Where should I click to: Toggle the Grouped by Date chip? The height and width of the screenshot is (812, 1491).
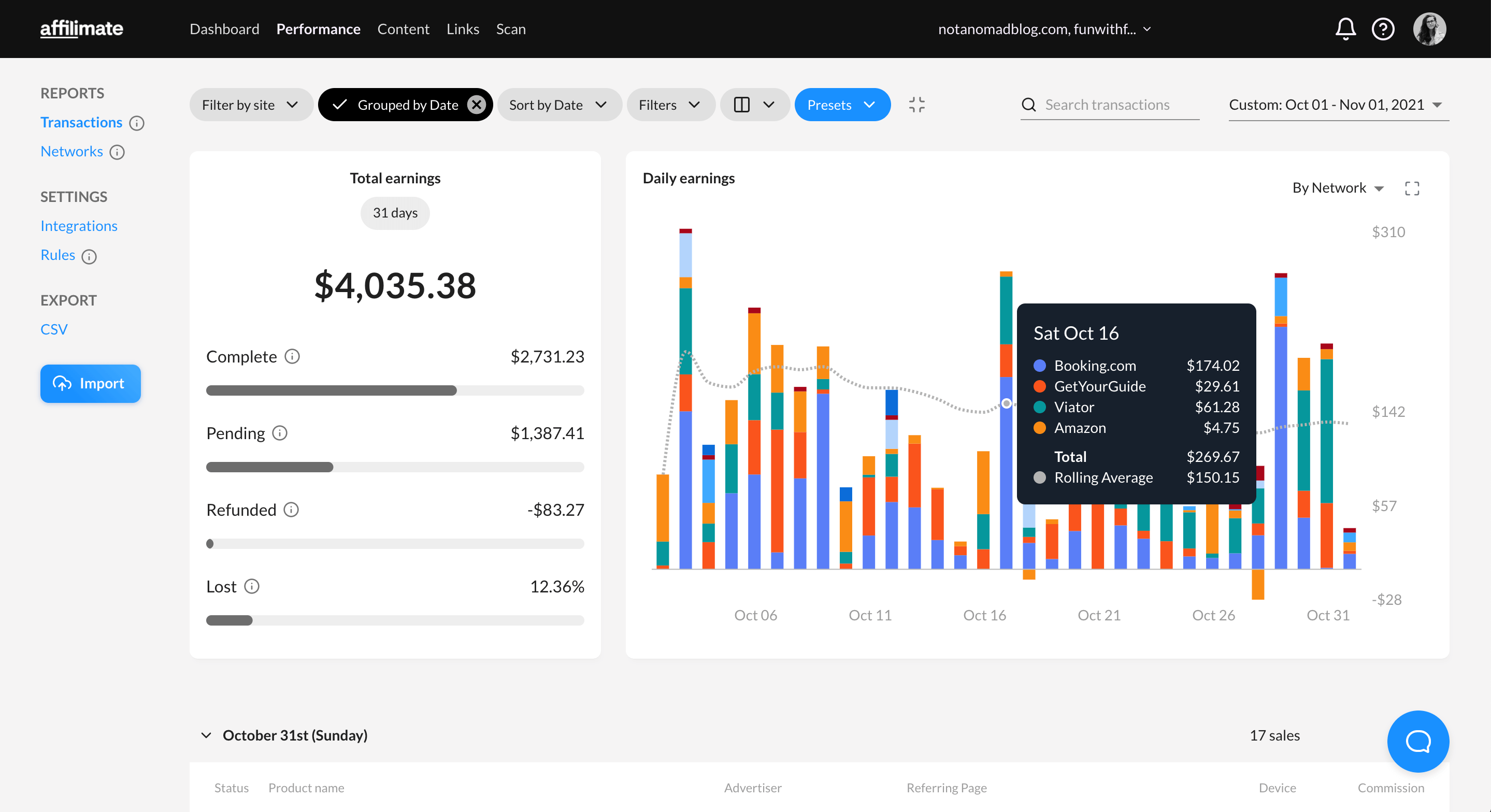(x=405, y=105)
